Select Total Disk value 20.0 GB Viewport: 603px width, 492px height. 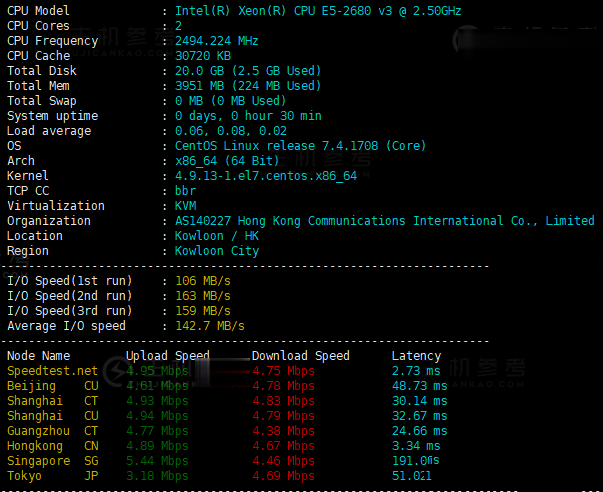[x=199, y=71]
